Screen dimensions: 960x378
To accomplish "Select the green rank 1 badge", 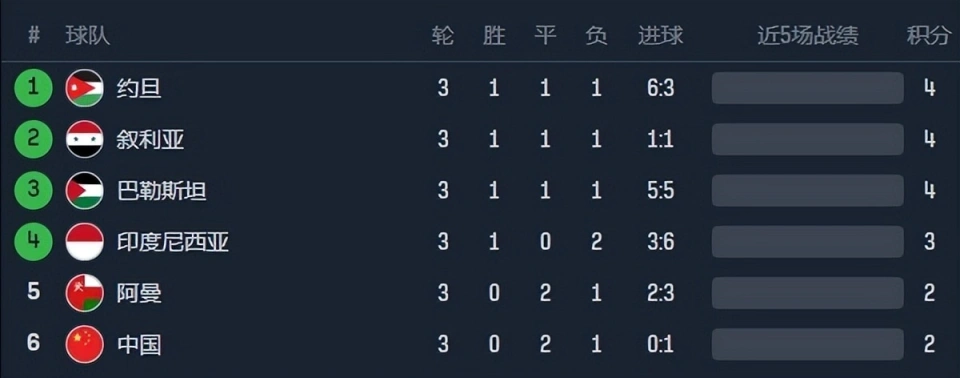I will pyautogui.click(x=34, y=88).
